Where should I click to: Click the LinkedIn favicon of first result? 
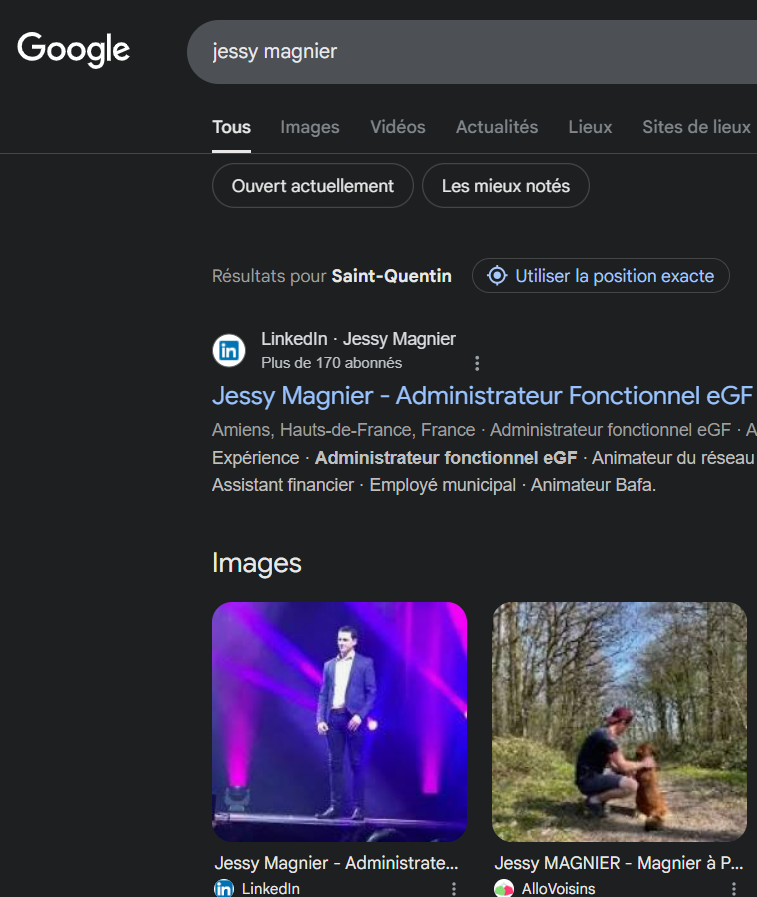(x=229, y=350)
